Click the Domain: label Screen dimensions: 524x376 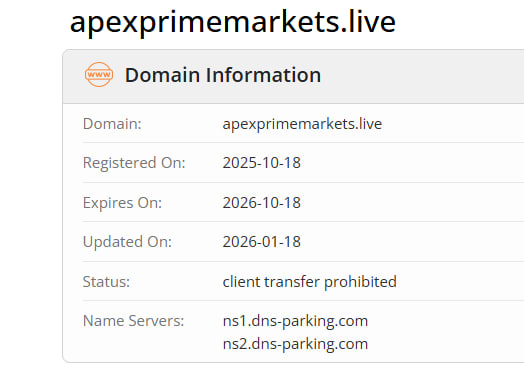pyautogui.click(x=112, y=124)
